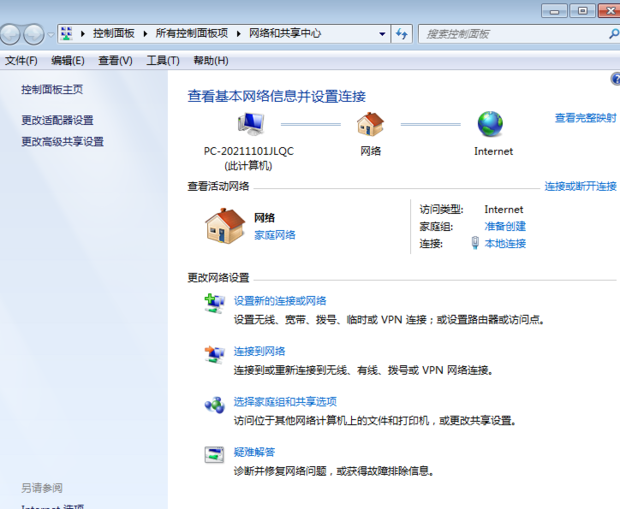The height and width of the screenshot is (509, 620).
Task: Click the network house icon in the map
Action: 370,124
